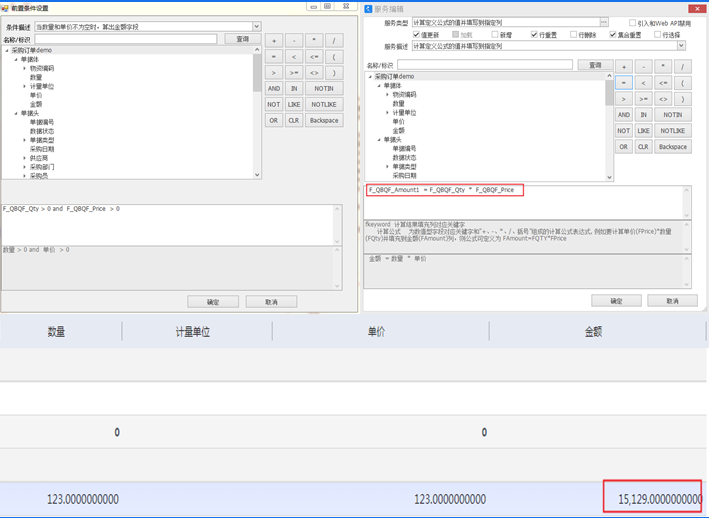This screenshot has width=709, height=518.
Task: Click the plus operator in precondition window
Action: [274, 41]
